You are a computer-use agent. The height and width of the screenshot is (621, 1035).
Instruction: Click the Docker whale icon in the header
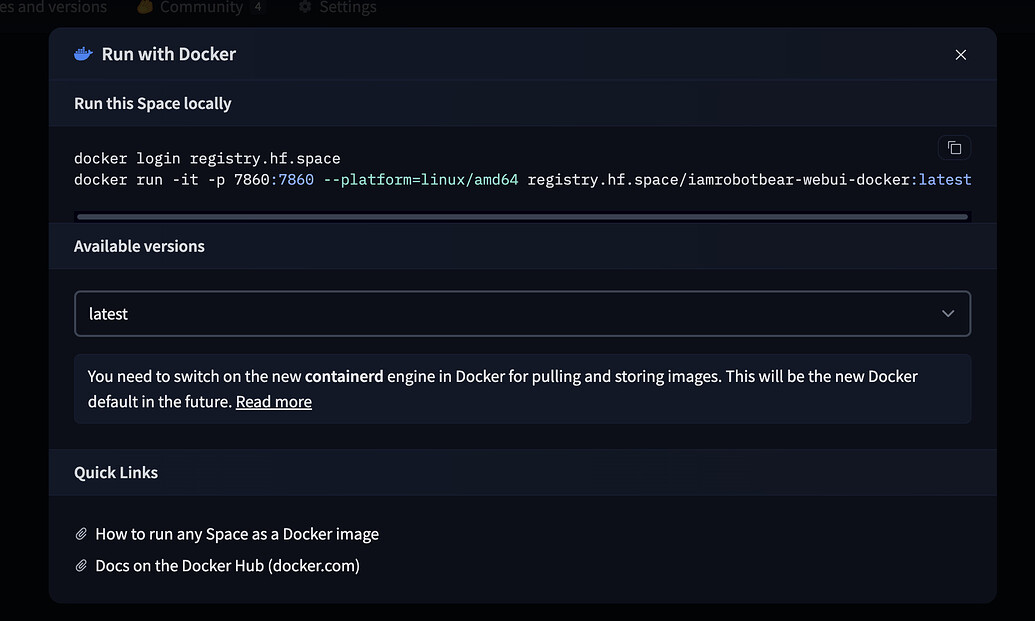[x=83, y=54]
